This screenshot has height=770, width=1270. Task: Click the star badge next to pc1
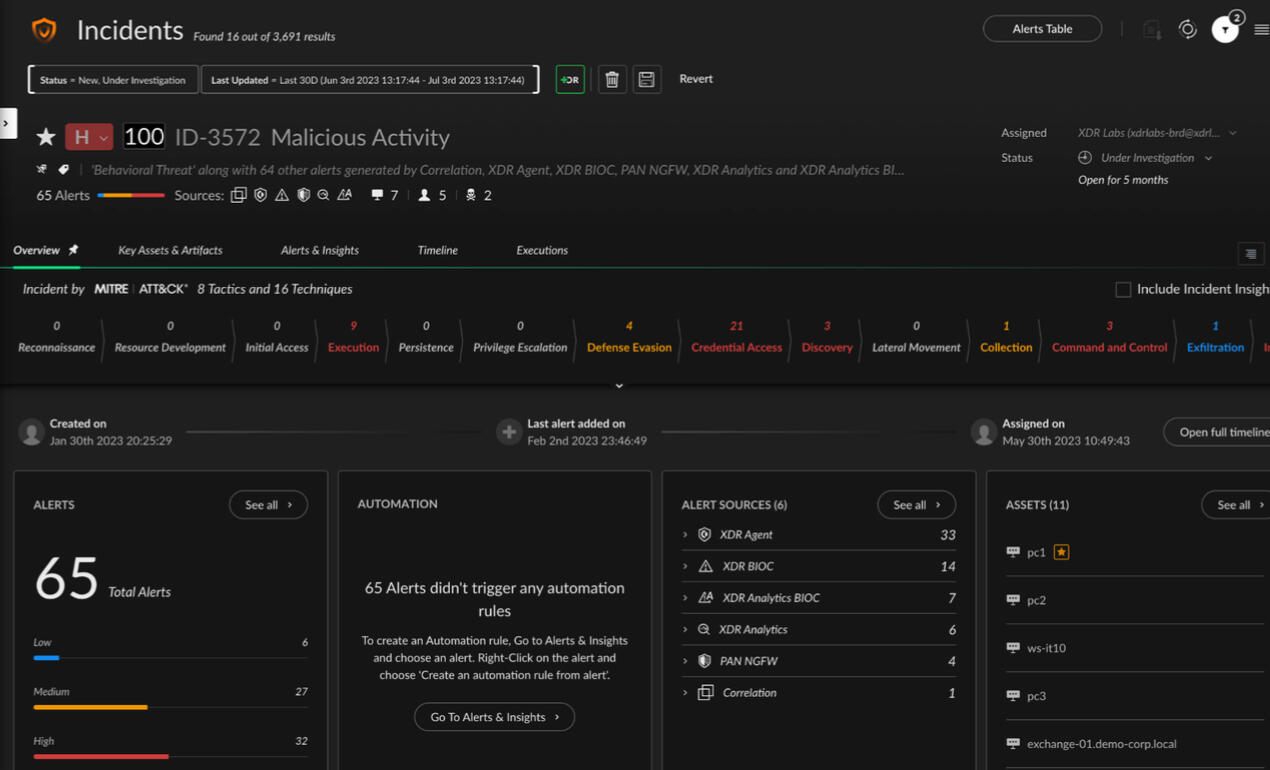[x=1061, y=552]
